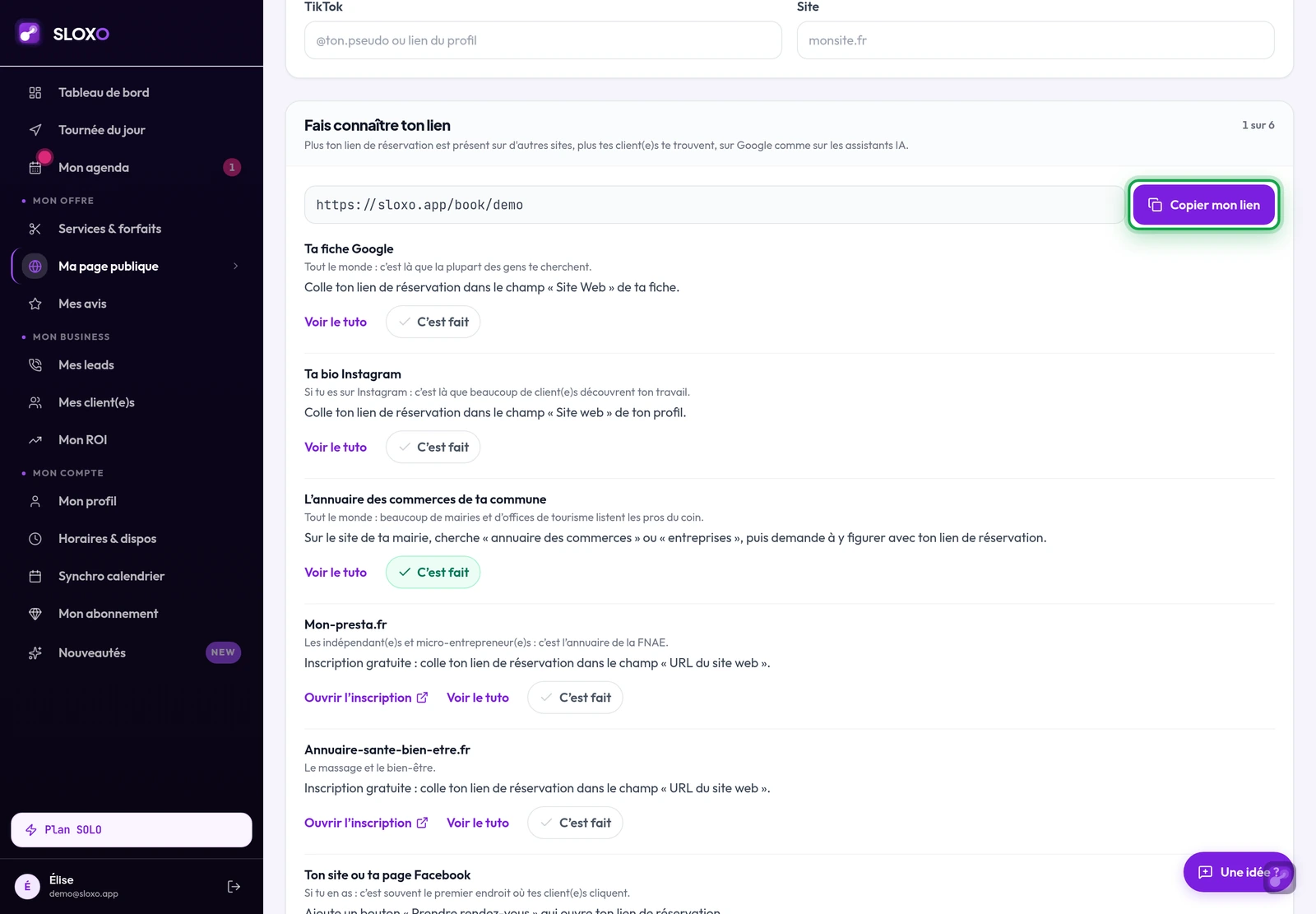
Task: Open Voir le tuto for Ta bio Instagram
Action: [336, 447]
